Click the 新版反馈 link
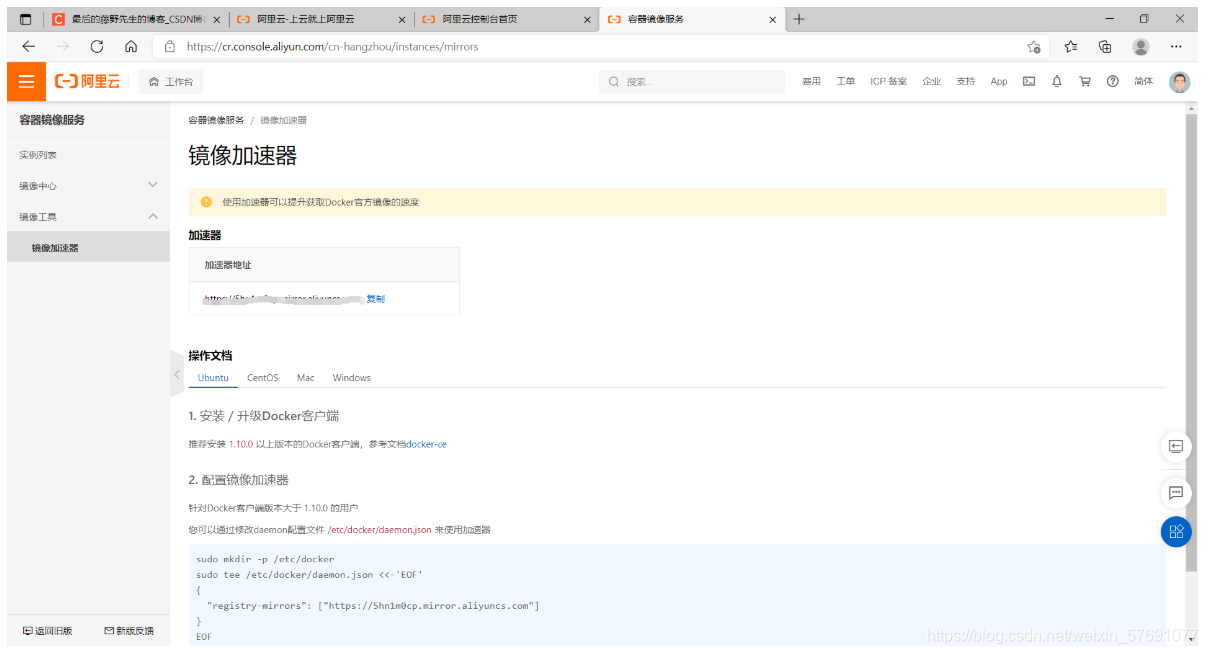 point(129,631)
